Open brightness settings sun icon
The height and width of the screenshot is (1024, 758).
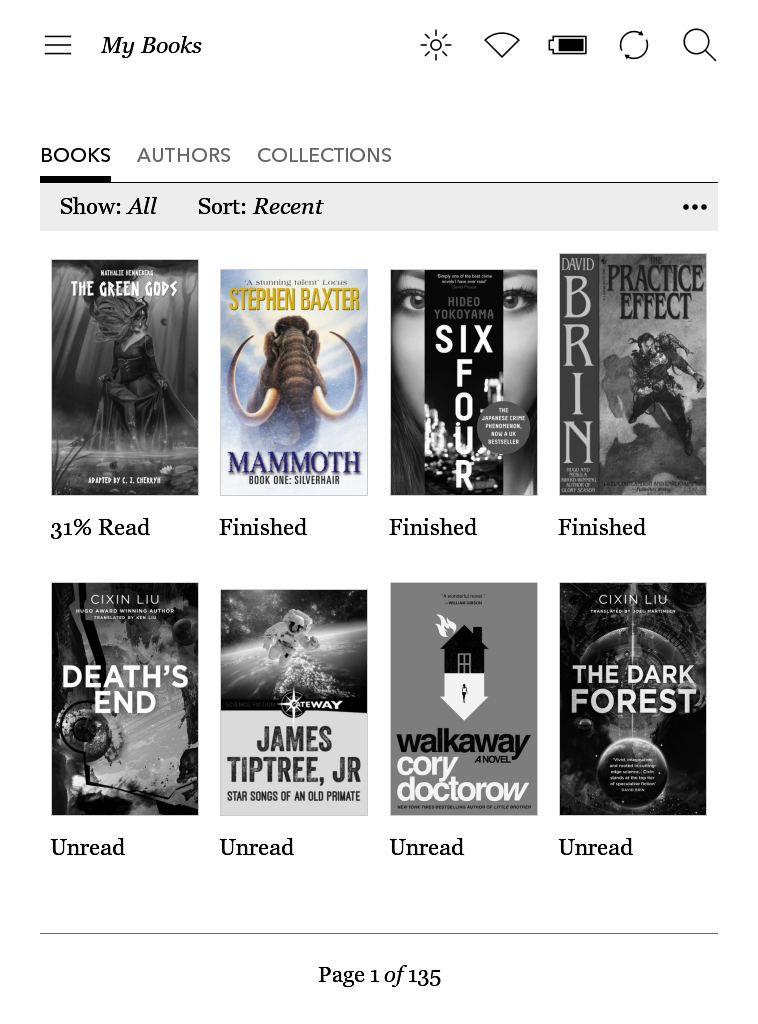435,45
